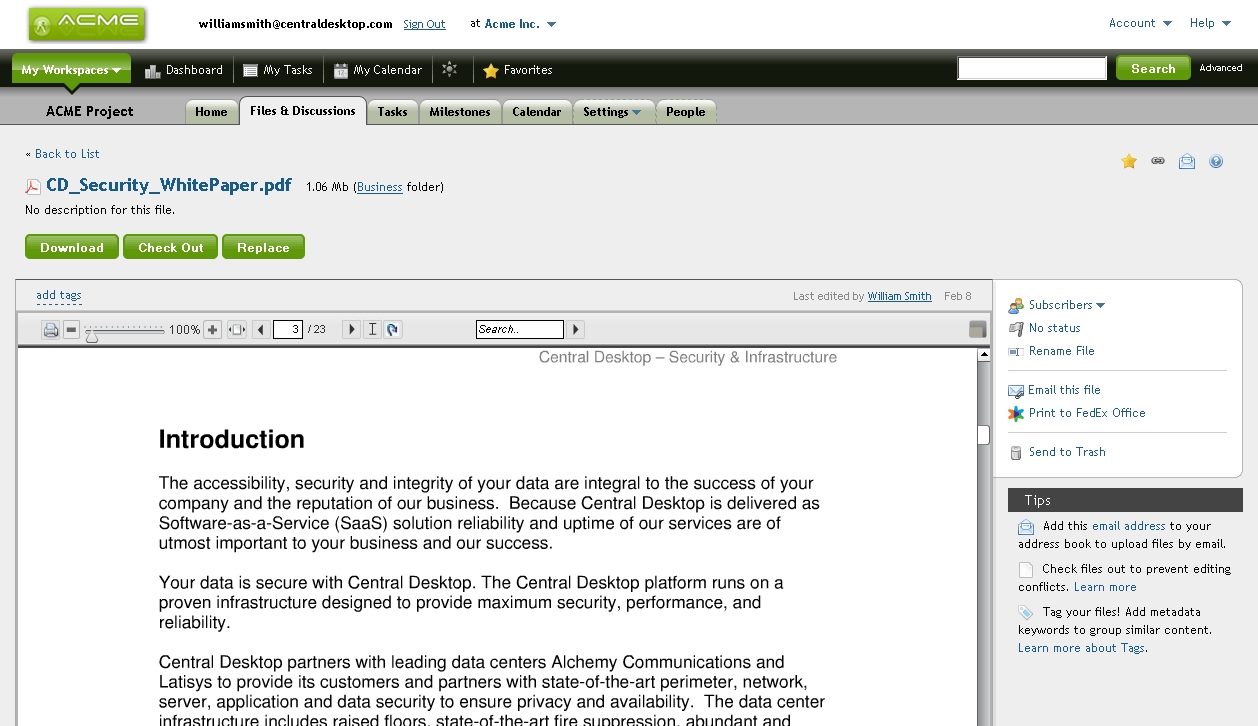Click the Subscribers people icon
Image resolution: width=1258 pixels, height=726 pixels.
click(1016, 305)
